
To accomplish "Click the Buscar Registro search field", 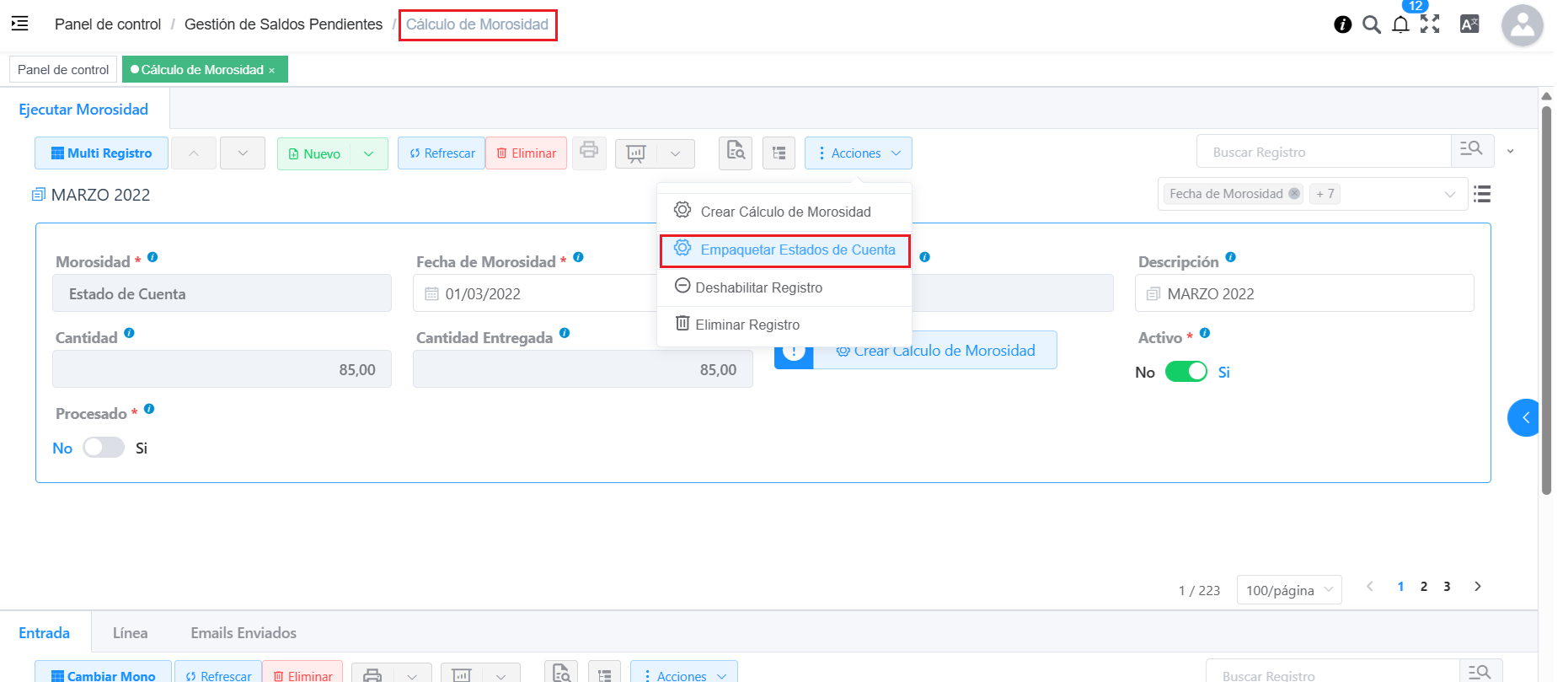I will tap(1323, 152).
